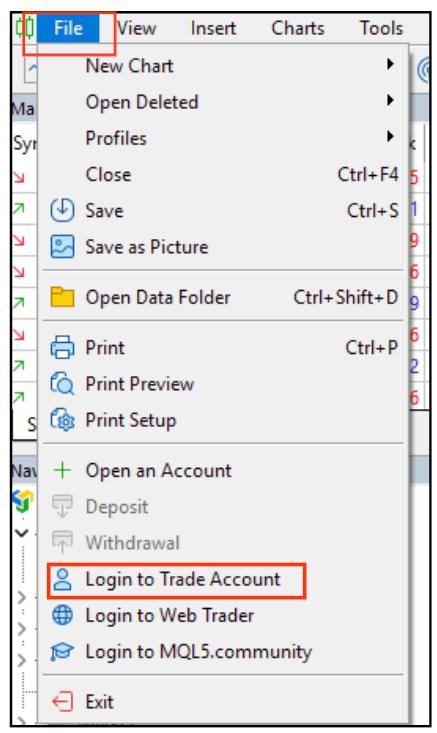
Task: Open the Tools menu
Action: pyautogui.click(x=381, y=28)
